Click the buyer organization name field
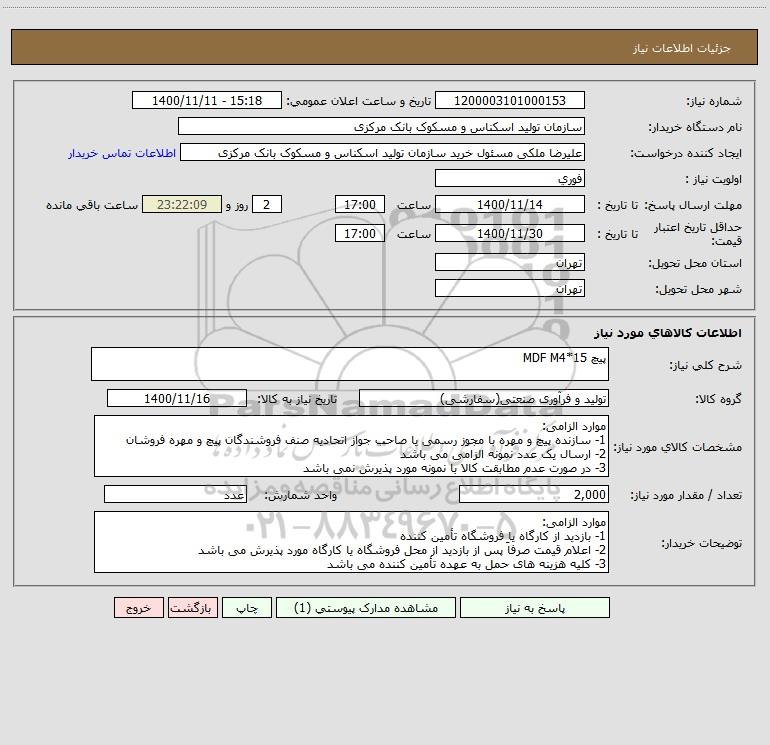The width and height of the screenshot is (770, 745). [381, 126]
